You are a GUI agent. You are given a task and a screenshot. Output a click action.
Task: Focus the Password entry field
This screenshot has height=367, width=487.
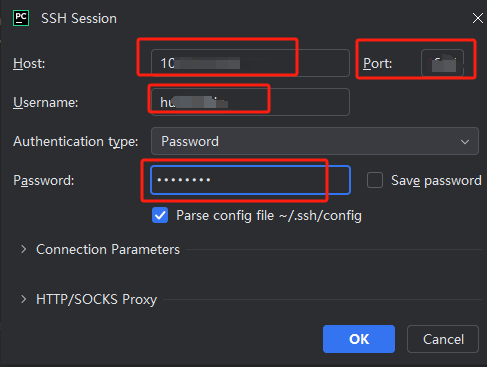[250, 180]
